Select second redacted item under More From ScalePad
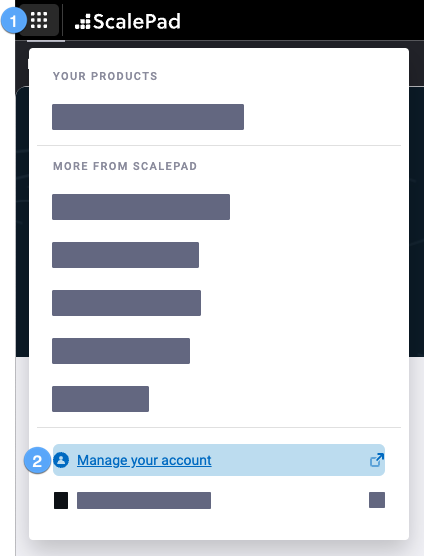Image resolution: width=424 pixels, height=556 pixels. [x=125, y=255]
